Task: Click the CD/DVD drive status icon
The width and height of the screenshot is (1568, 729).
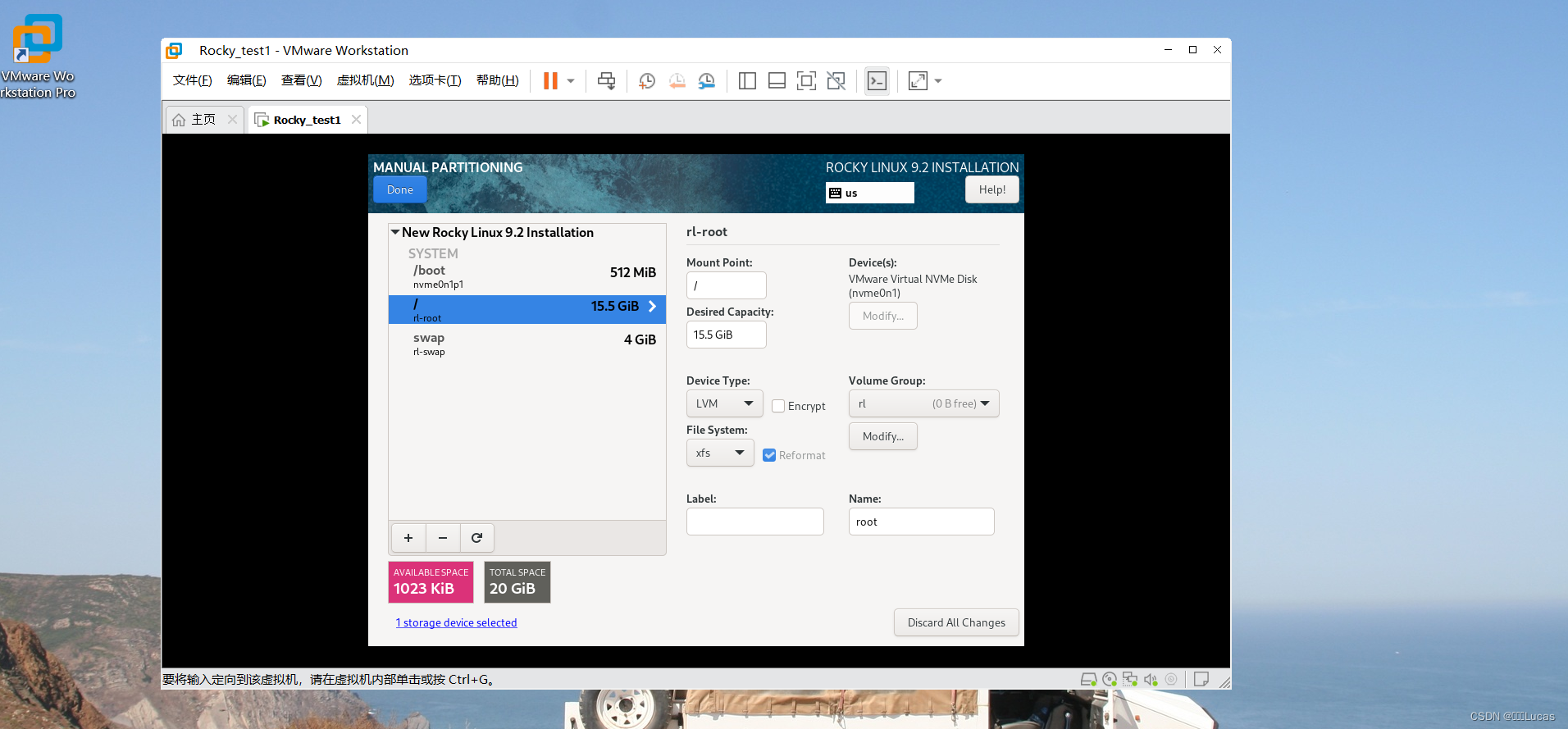Action: click(1110, 679)
